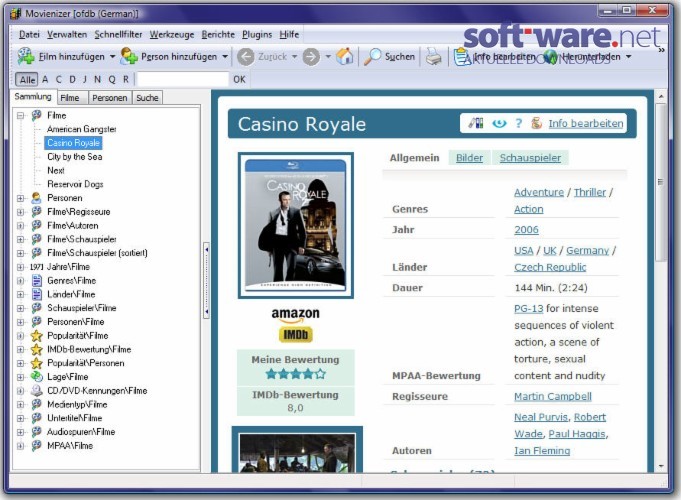Filter list by letter C
Screen dimensions: 681x500
[x=59, y=79]
